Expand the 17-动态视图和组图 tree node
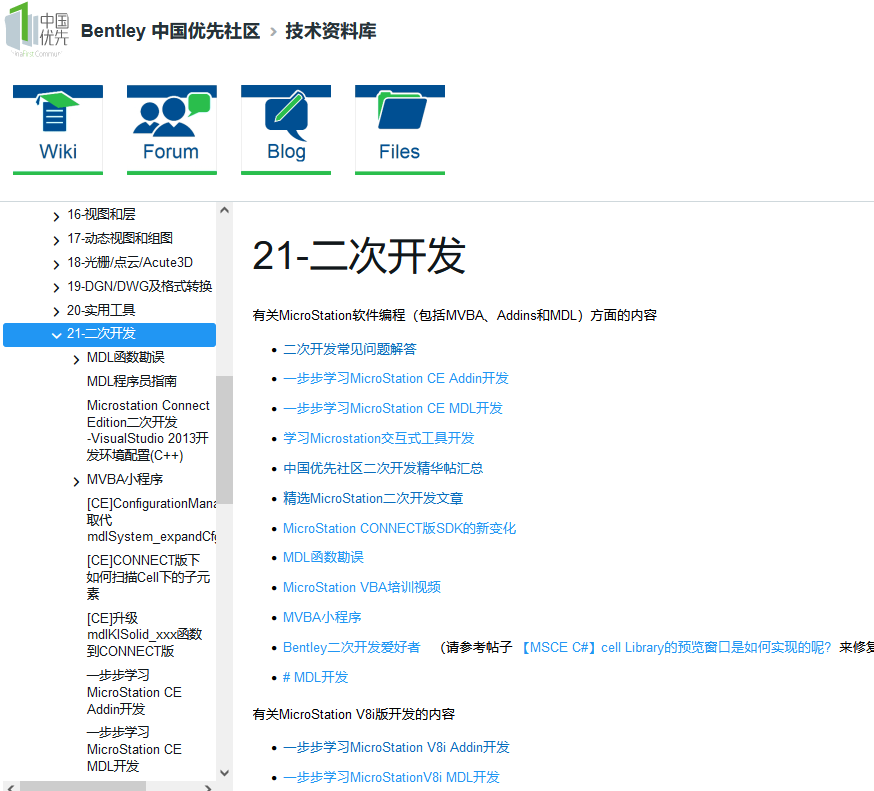 (56, 240)
